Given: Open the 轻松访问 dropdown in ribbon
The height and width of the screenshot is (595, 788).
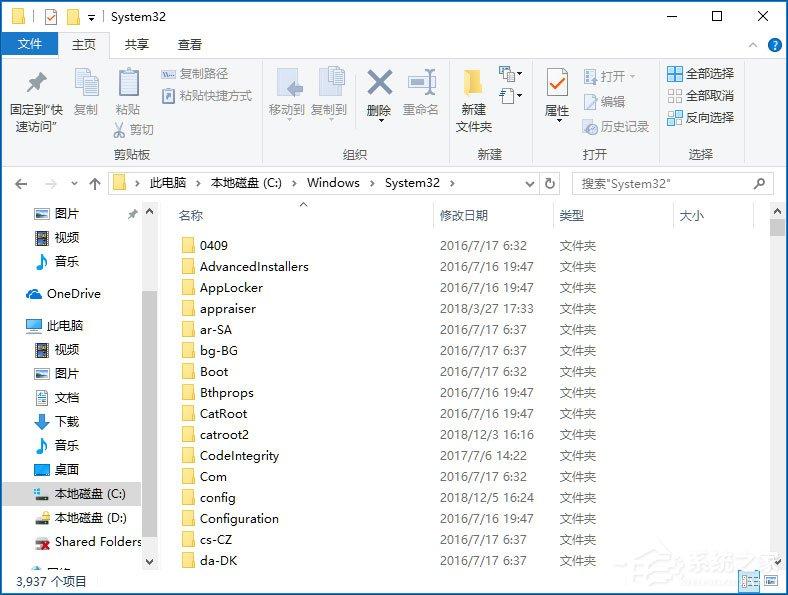Looking at the screenshot, I should [x=511, y=95].
